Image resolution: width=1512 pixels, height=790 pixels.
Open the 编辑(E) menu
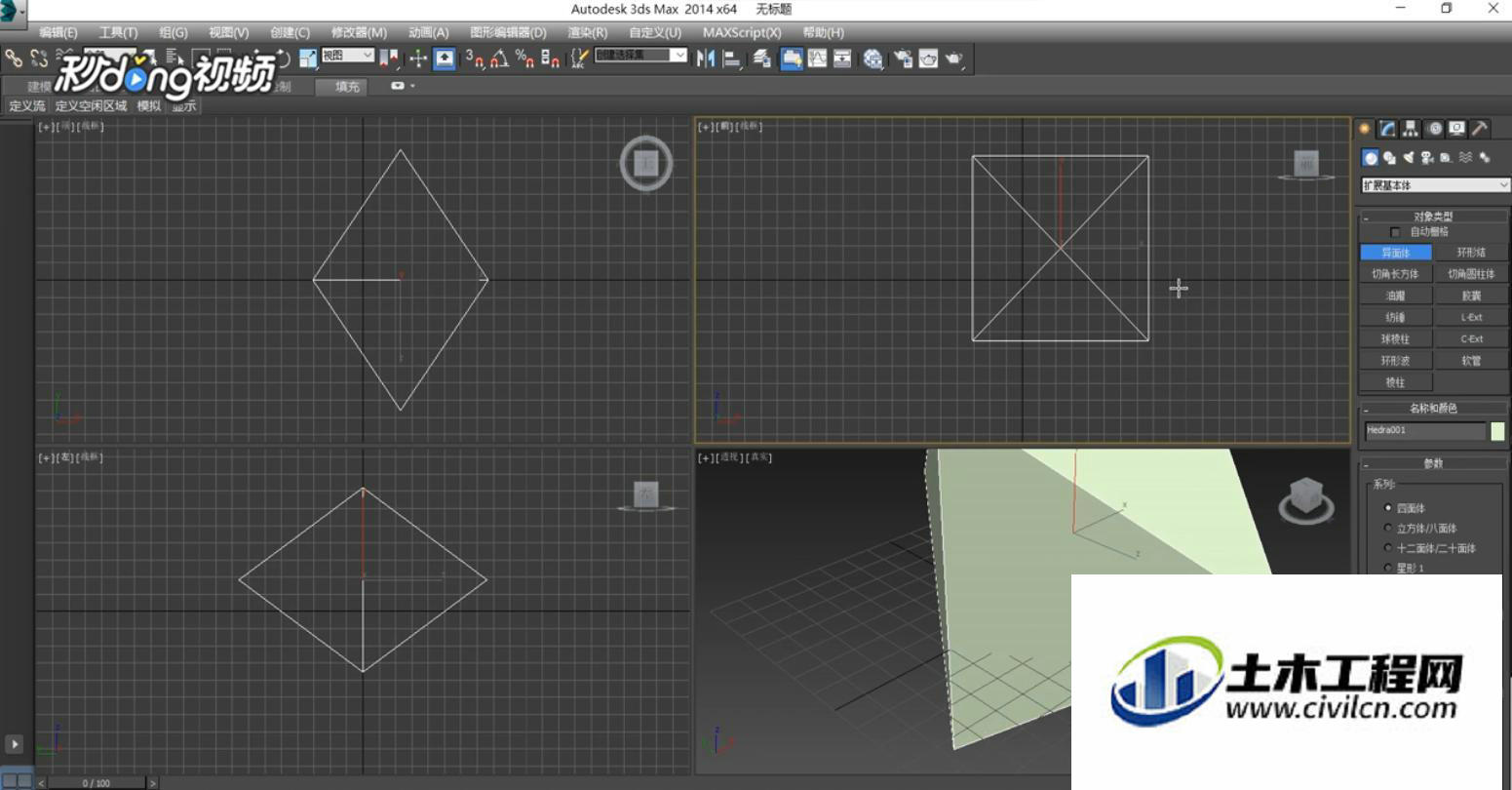point(58,32)
